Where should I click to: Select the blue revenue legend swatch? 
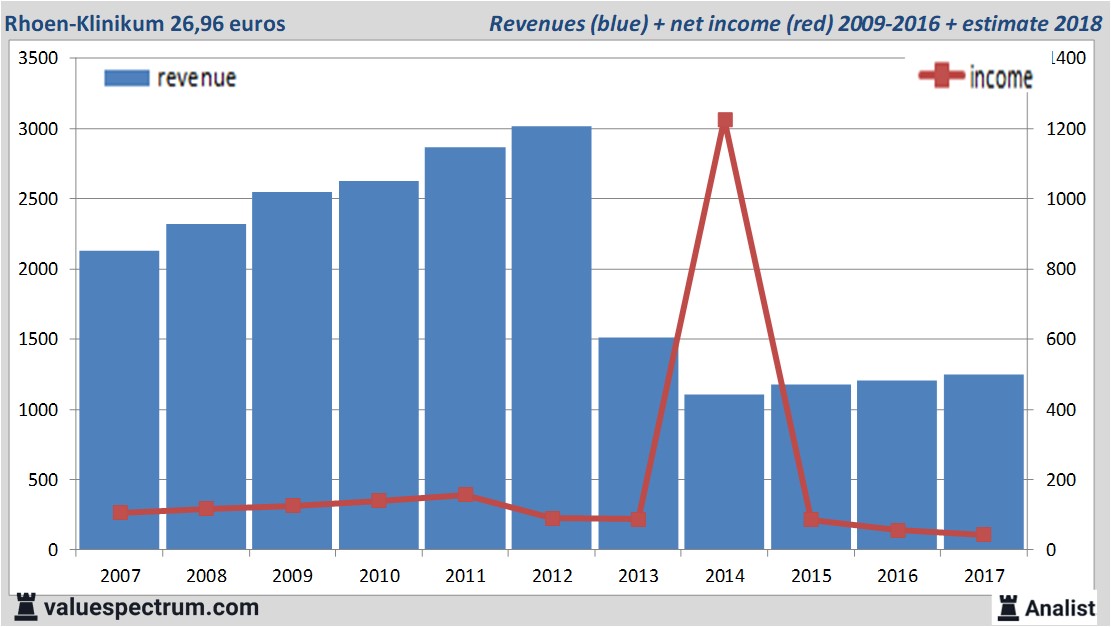pyautogui.click(x=127, y=78)
